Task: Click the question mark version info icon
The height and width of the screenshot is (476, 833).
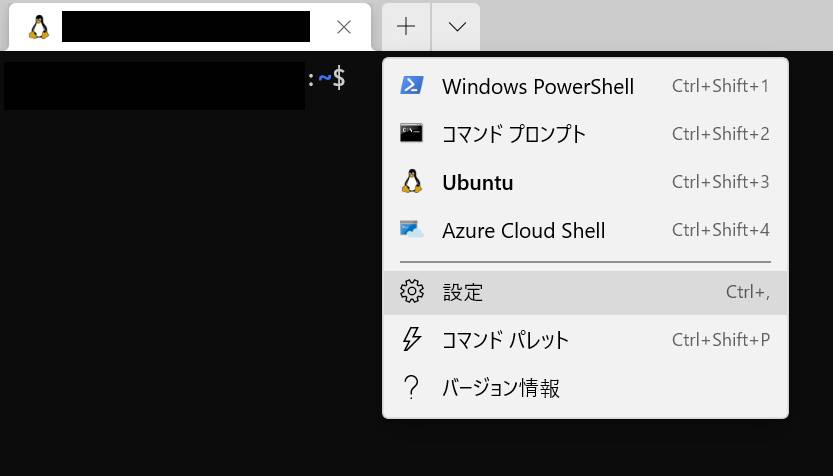Action: click(x=411, y=388)
